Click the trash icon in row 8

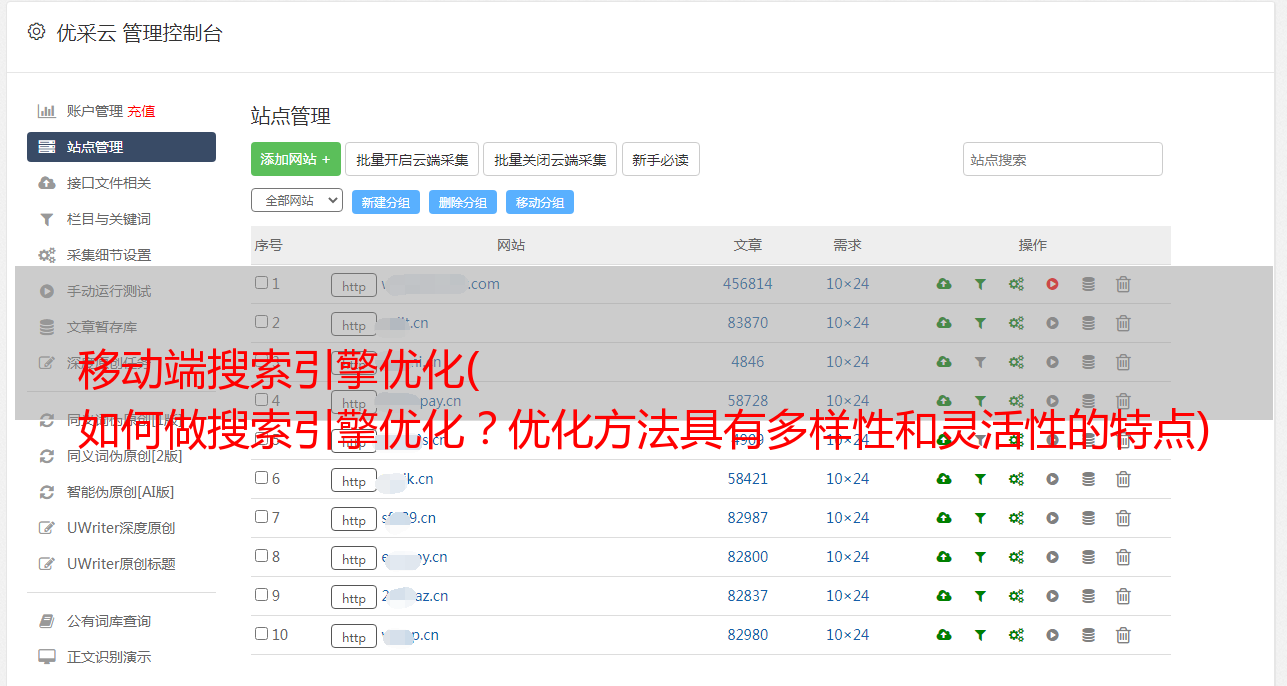point(1123,557)
